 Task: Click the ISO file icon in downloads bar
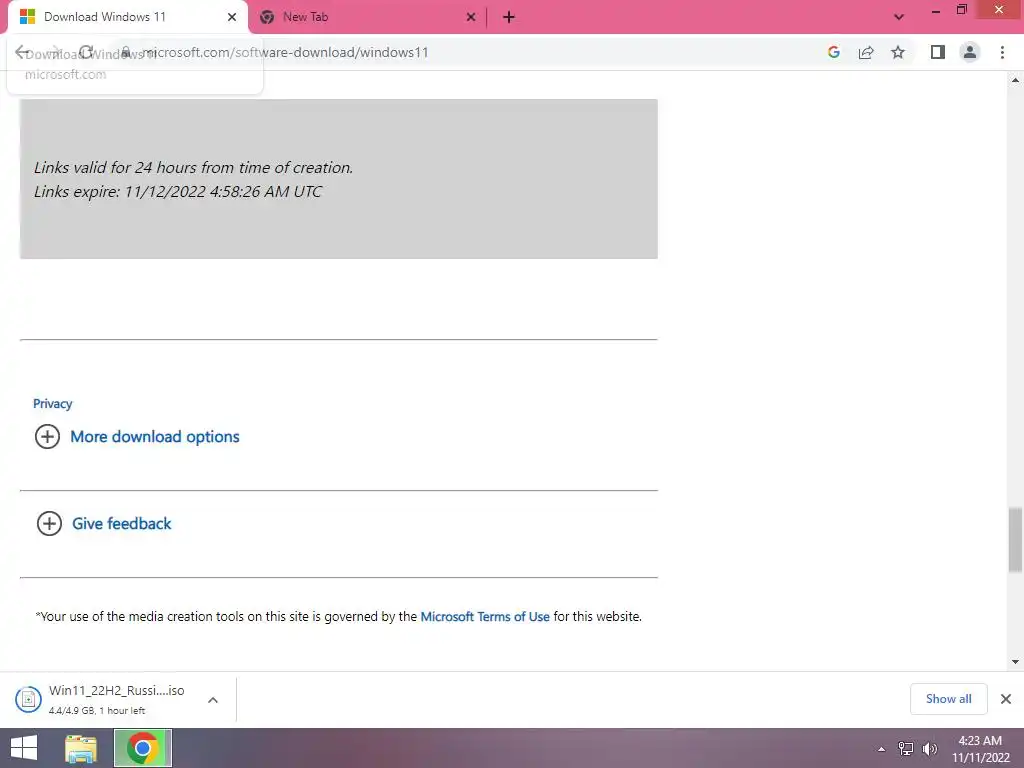pos(28,699)
